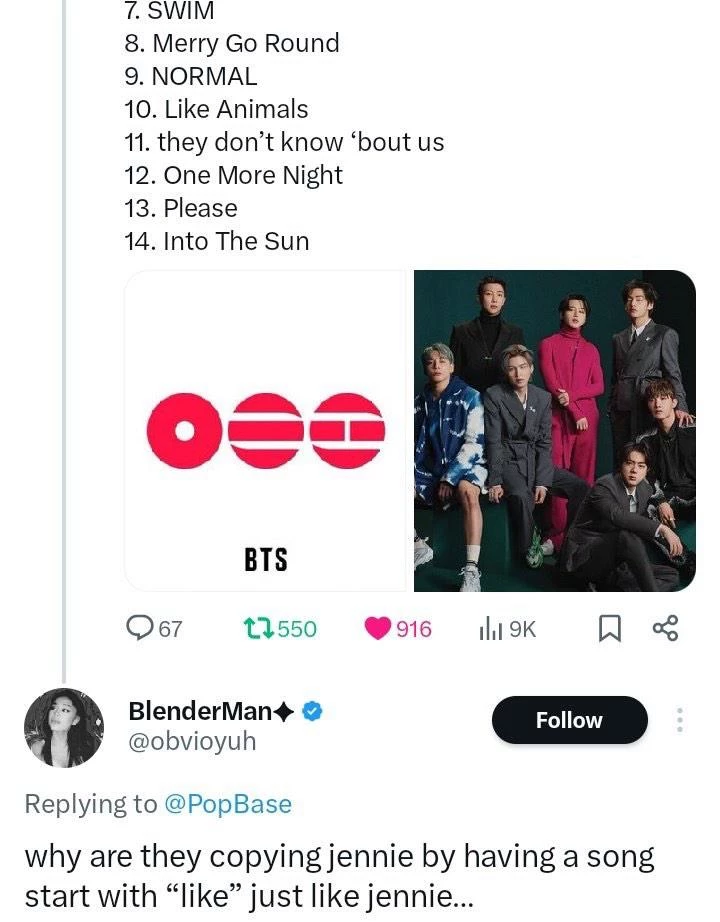The image size is (720, 922).
Task: Open the view analytics bar-chart icon
Action: tap(490, 628)
